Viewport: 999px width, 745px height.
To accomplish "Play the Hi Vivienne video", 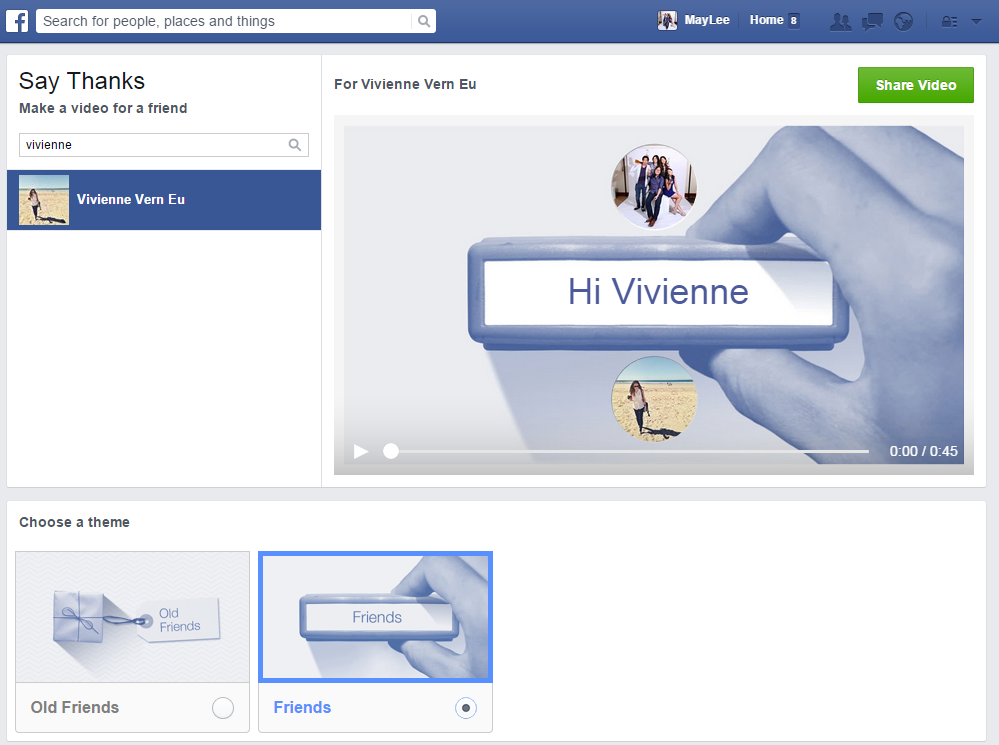I will point(361,451).
